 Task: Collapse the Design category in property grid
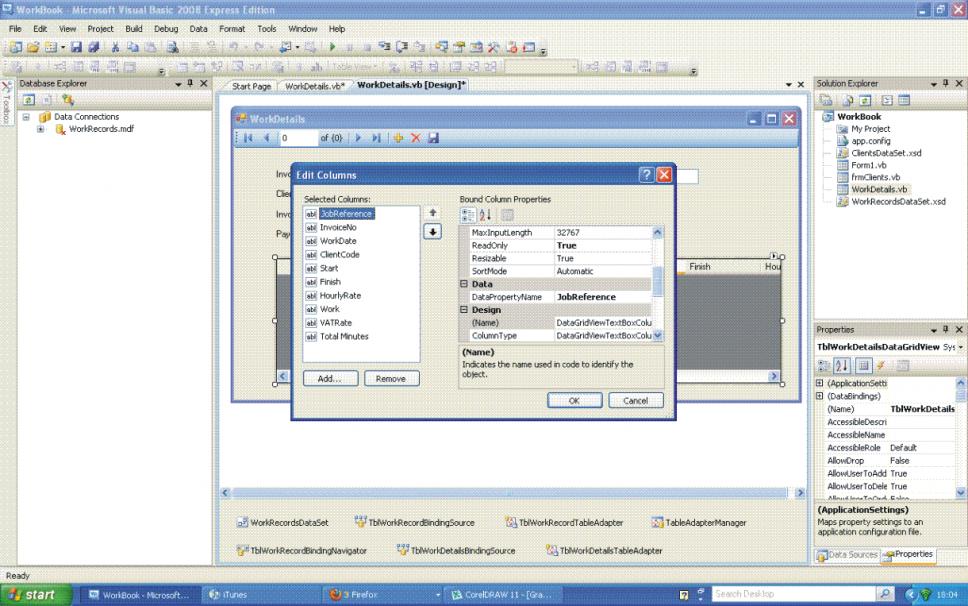tap(464, 310)
